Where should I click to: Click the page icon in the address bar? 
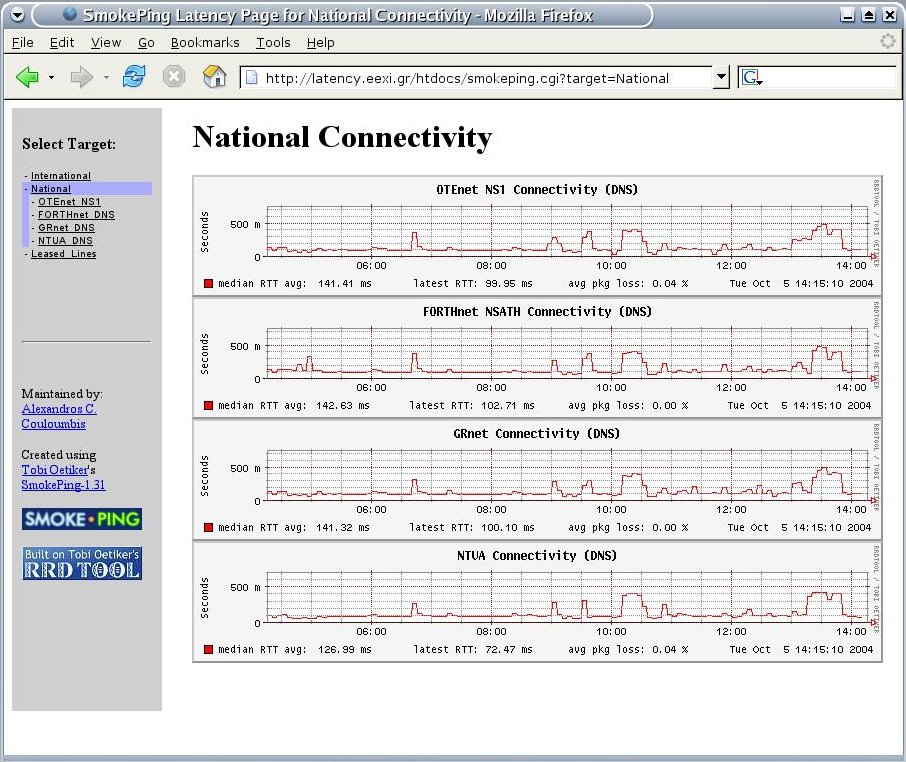[252, 77]
